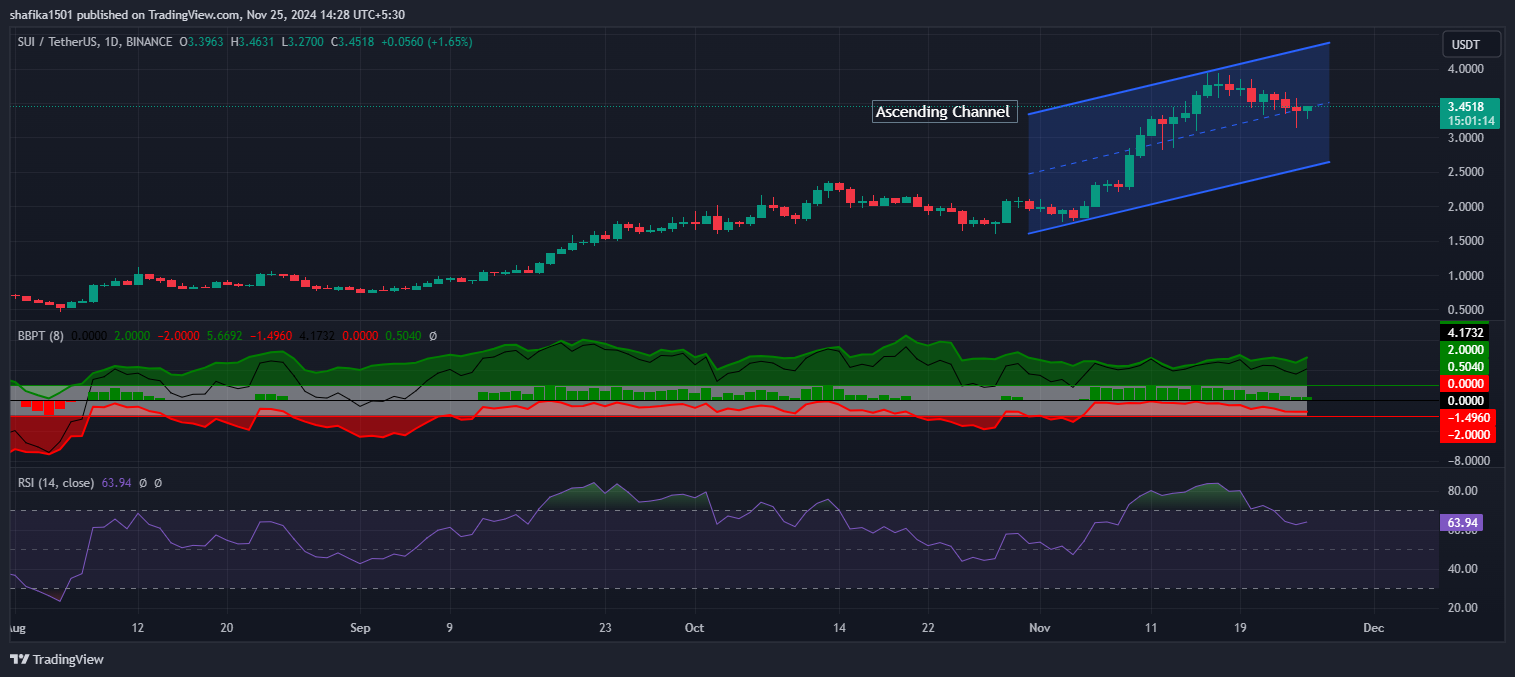Click the open price value O3.3963
Image resolution: width=1515 pixels, height=677 pixels.
203,42
